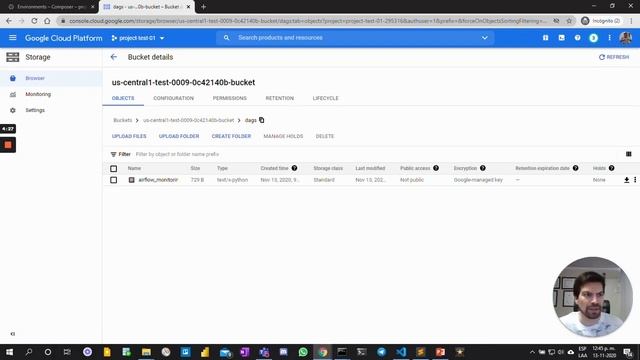640x360 pixels.
Task: Click the Upload Folder button
Action: [179, 136]
